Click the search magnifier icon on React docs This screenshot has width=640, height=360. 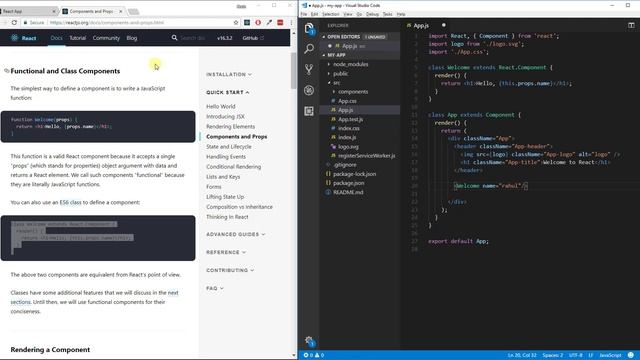(174, 38)
